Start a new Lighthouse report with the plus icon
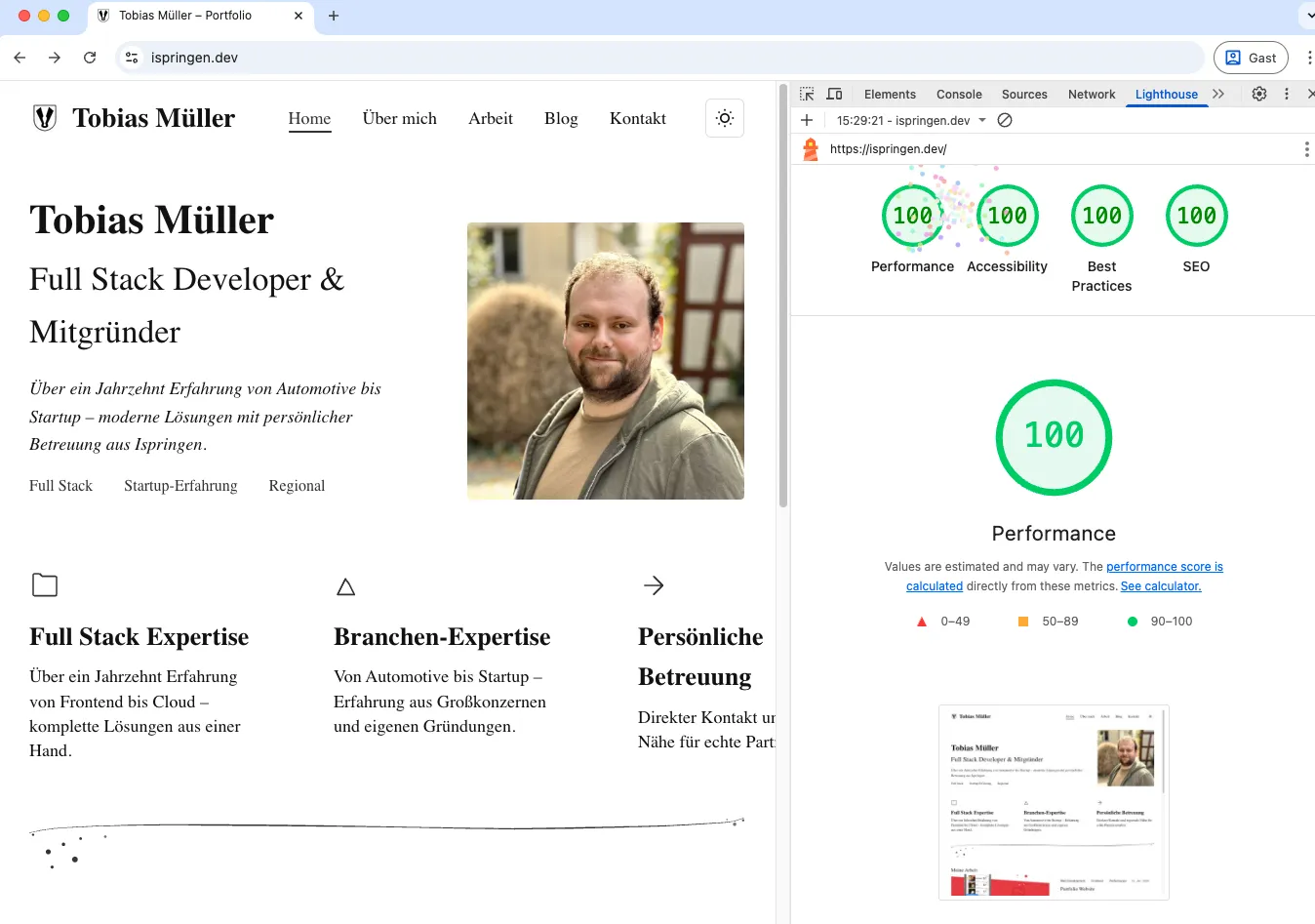This screenshot has width=1315, height=924. point(806,121)
